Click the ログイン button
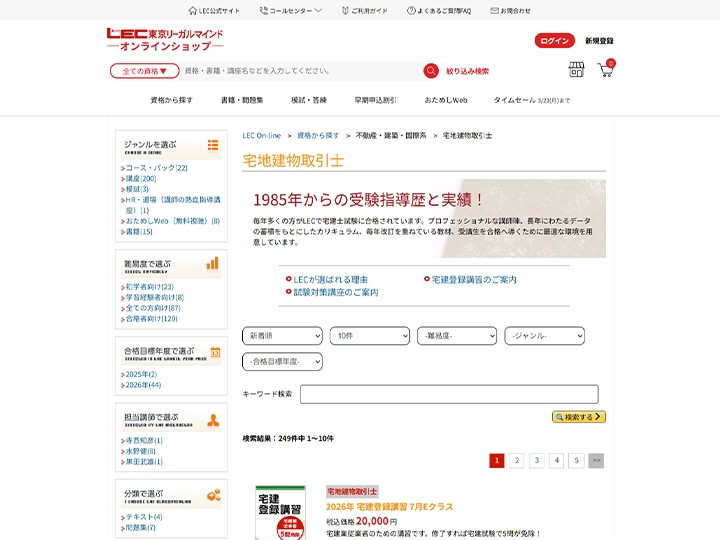The height and width of the screenshot is (540, 720). coord(554,40)
